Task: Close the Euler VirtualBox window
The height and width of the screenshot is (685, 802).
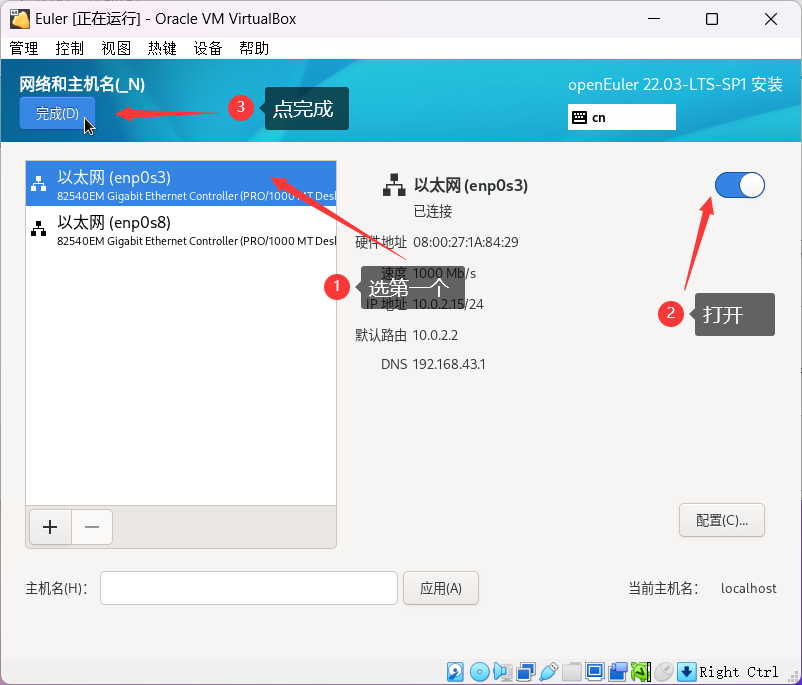Action: (771, 19)
